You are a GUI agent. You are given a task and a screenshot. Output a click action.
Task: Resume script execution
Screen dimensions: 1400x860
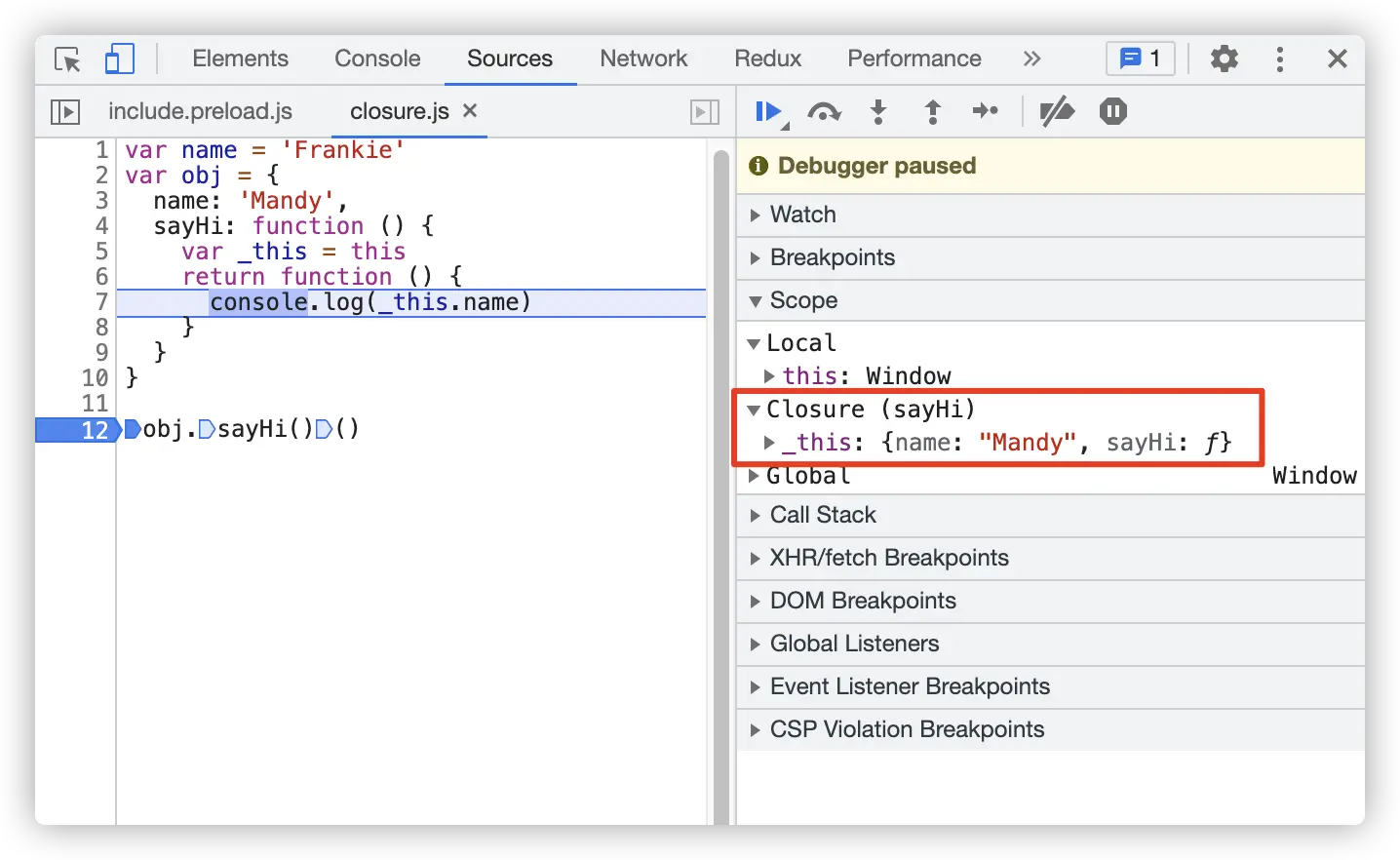click(x=770, y=112)
